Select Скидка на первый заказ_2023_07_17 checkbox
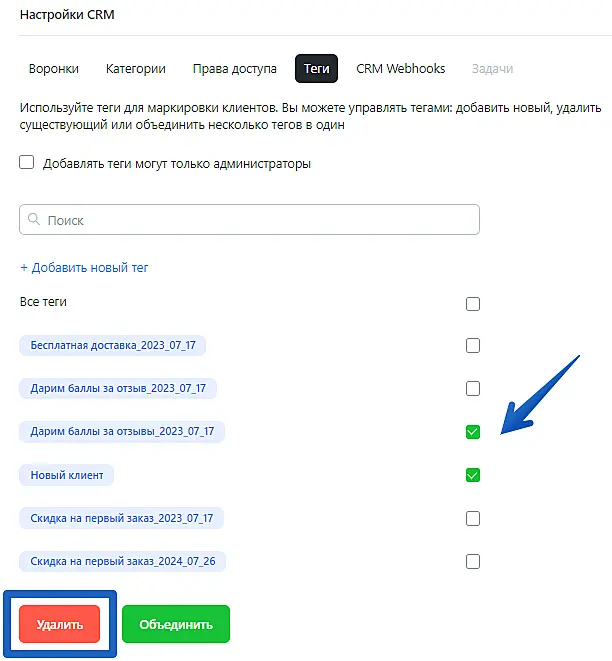Screen dimensions: 612x661 473,518
